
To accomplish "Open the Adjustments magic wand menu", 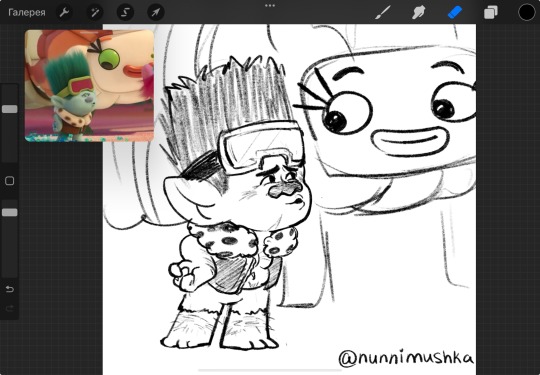I will (95, 13).
